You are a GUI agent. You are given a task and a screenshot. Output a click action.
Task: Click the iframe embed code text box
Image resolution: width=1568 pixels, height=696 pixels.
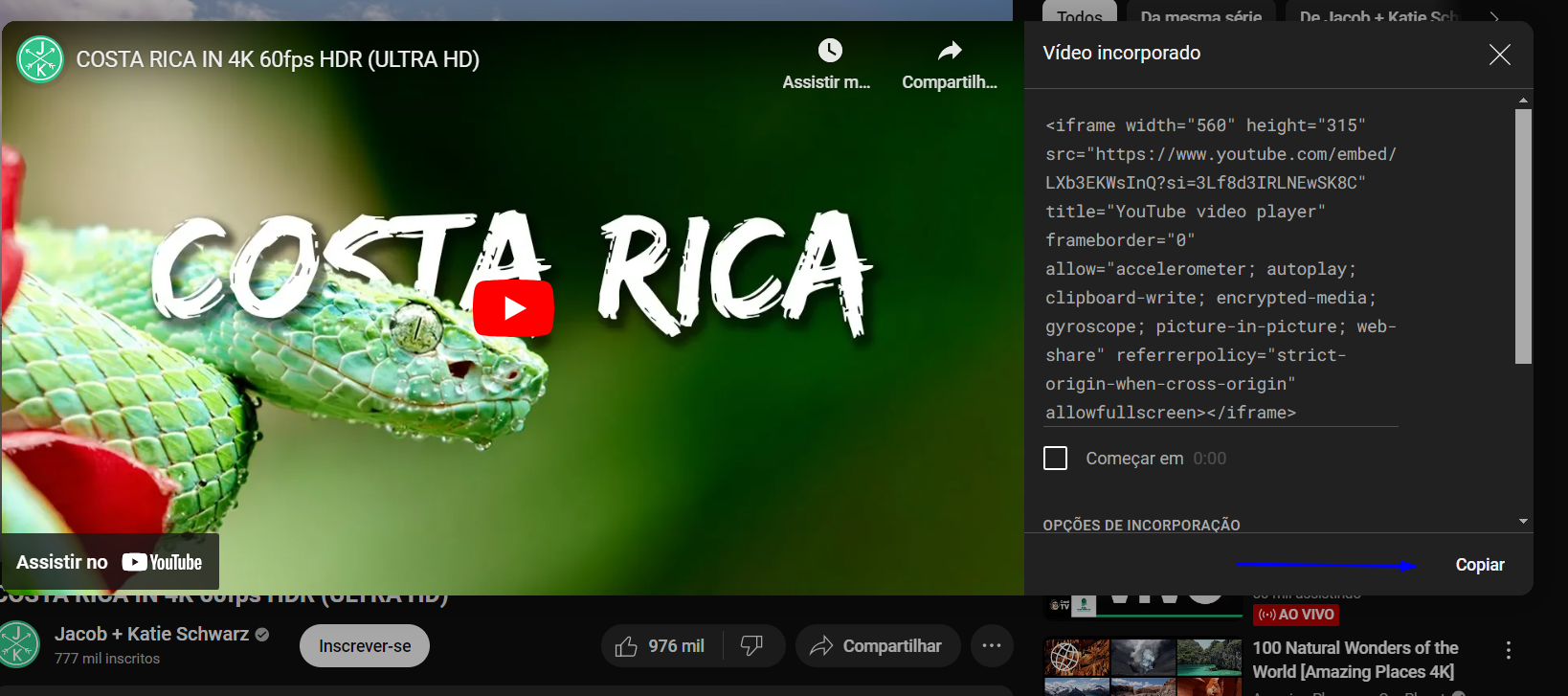click(x=1221, y=269)
